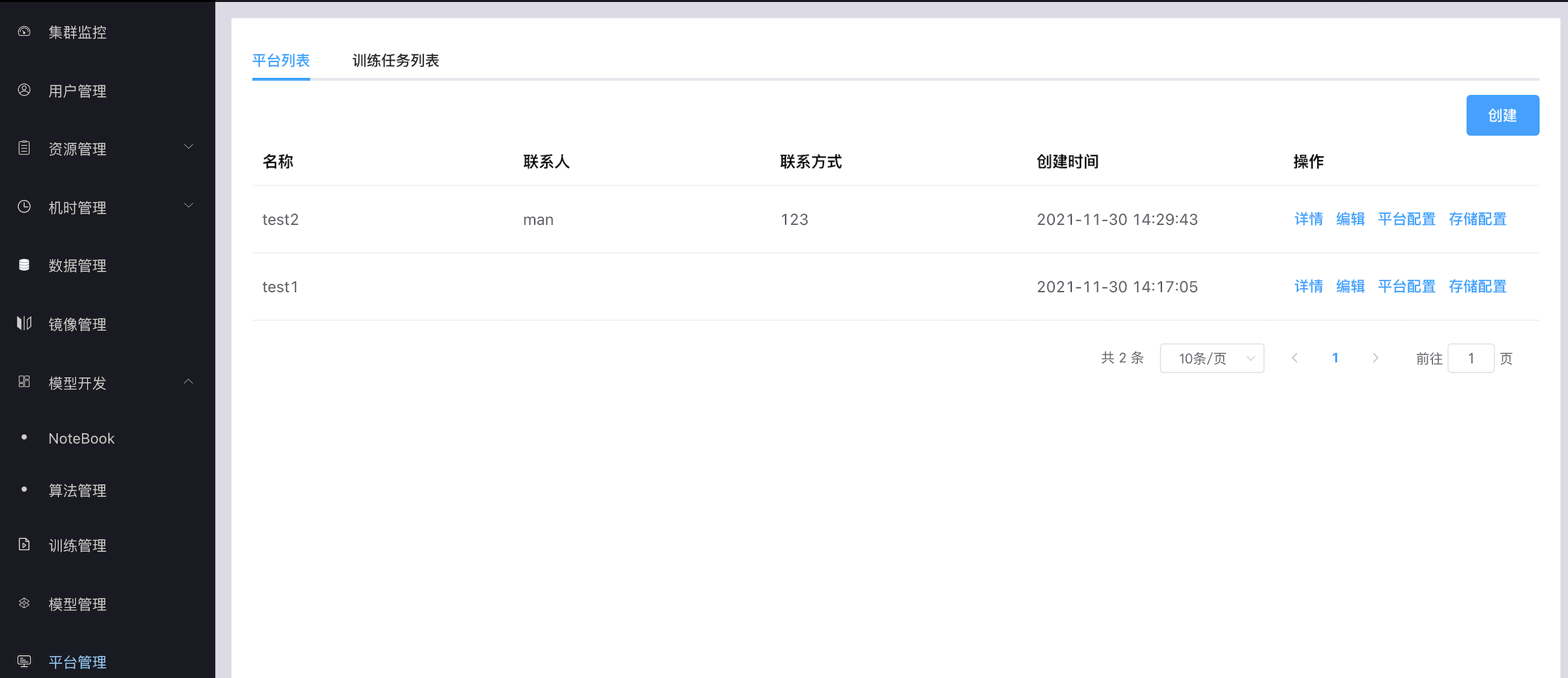Switch to the 训练任务列表 tab
Image resolution: width=1568 pixels, height=678 pixels.
pyautogui.click(x=395, y=60)
